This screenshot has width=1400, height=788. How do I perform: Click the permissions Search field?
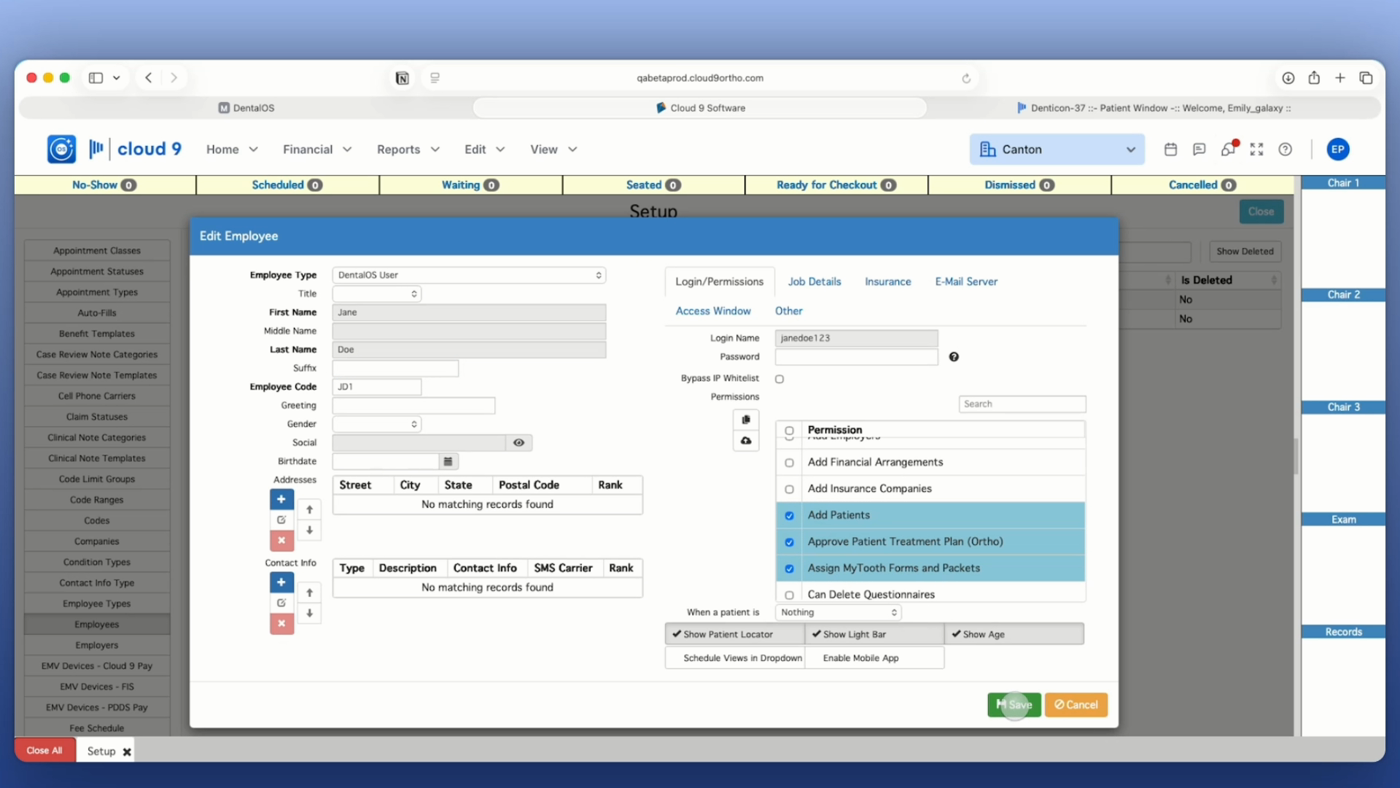pyautogui.click(x=1022, y=404)
